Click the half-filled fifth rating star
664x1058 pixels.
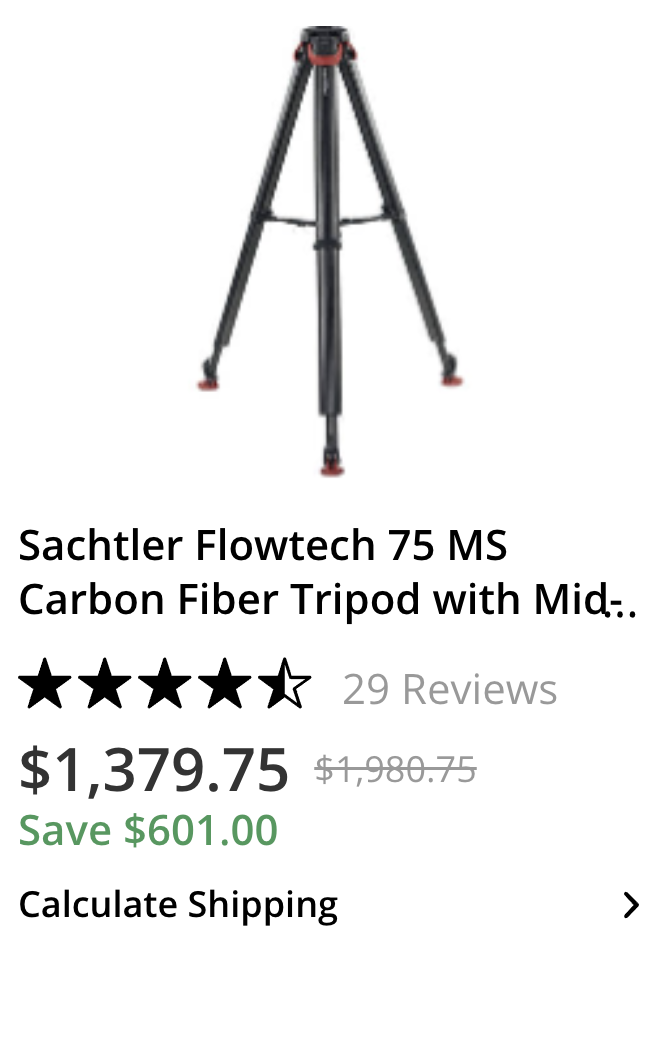click(x=285, y=684)
